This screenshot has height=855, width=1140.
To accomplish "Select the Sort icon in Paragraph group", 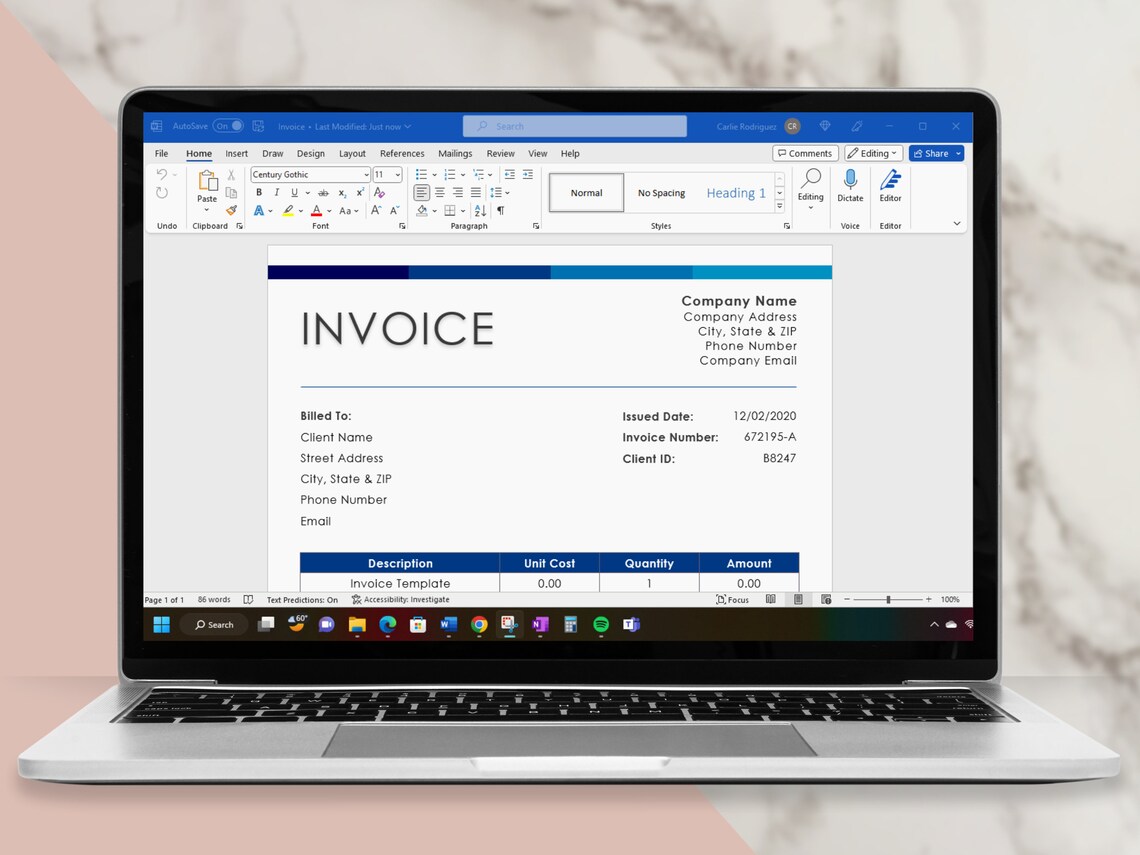I will point(479,210).
